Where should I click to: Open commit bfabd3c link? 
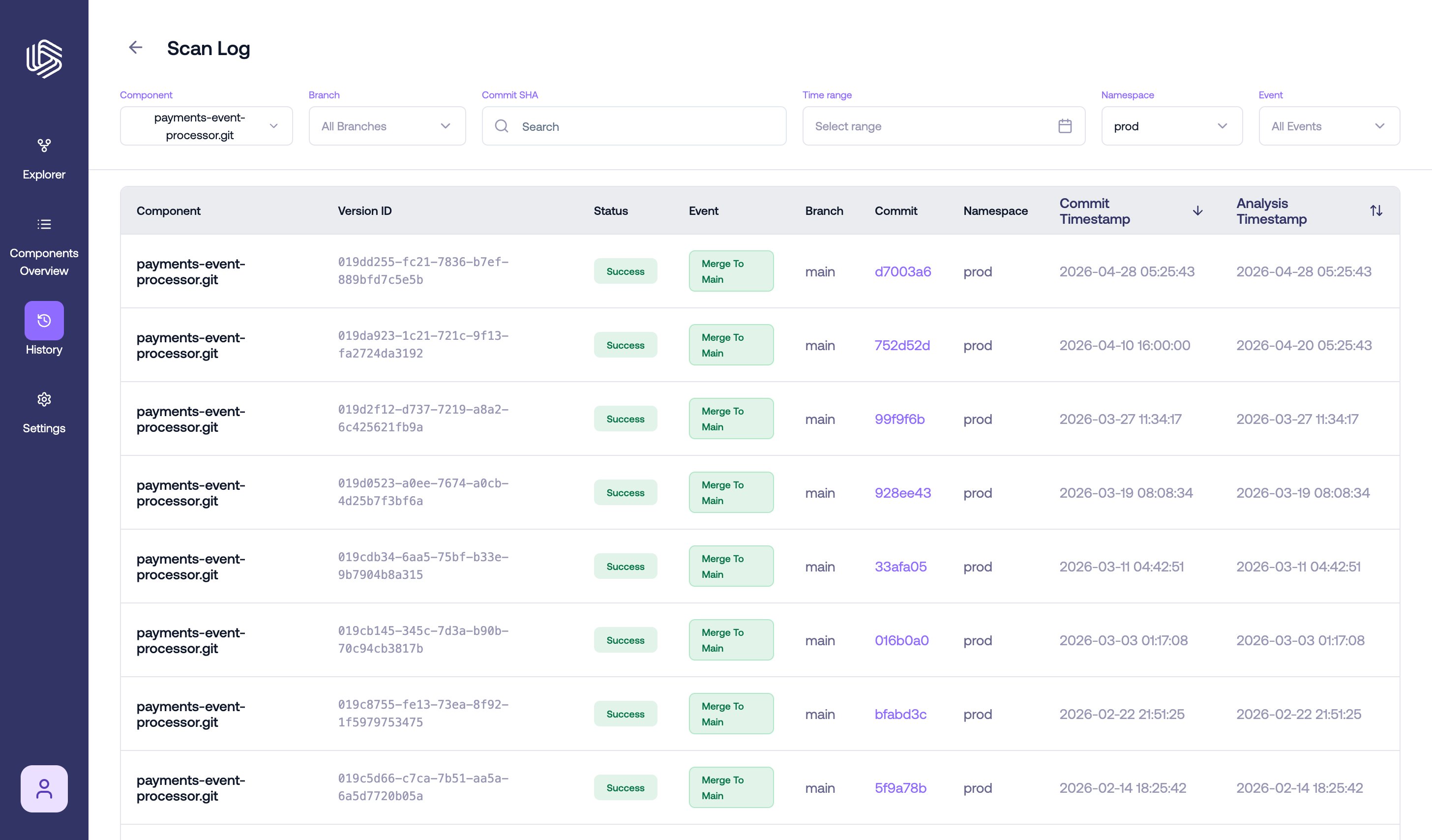click(x=900, y=715)
